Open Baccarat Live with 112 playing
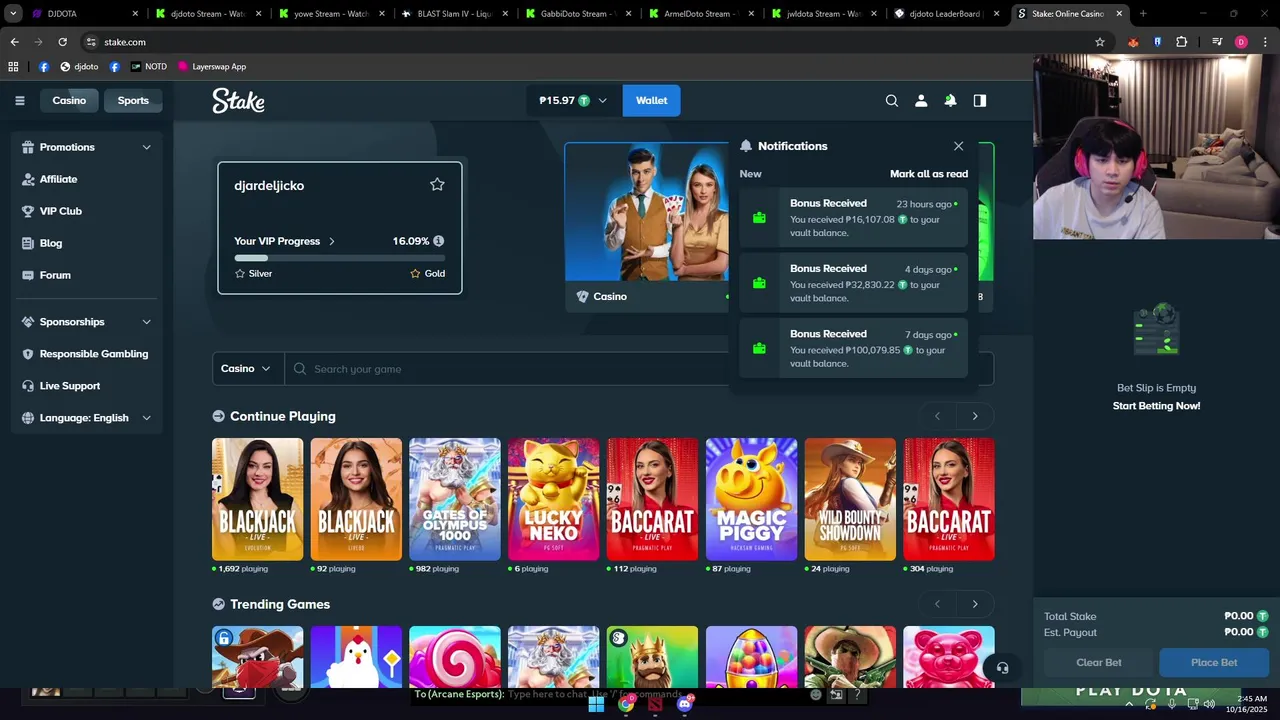The width and height of the screenshot is (1280, 720). (x=653, y=499)
